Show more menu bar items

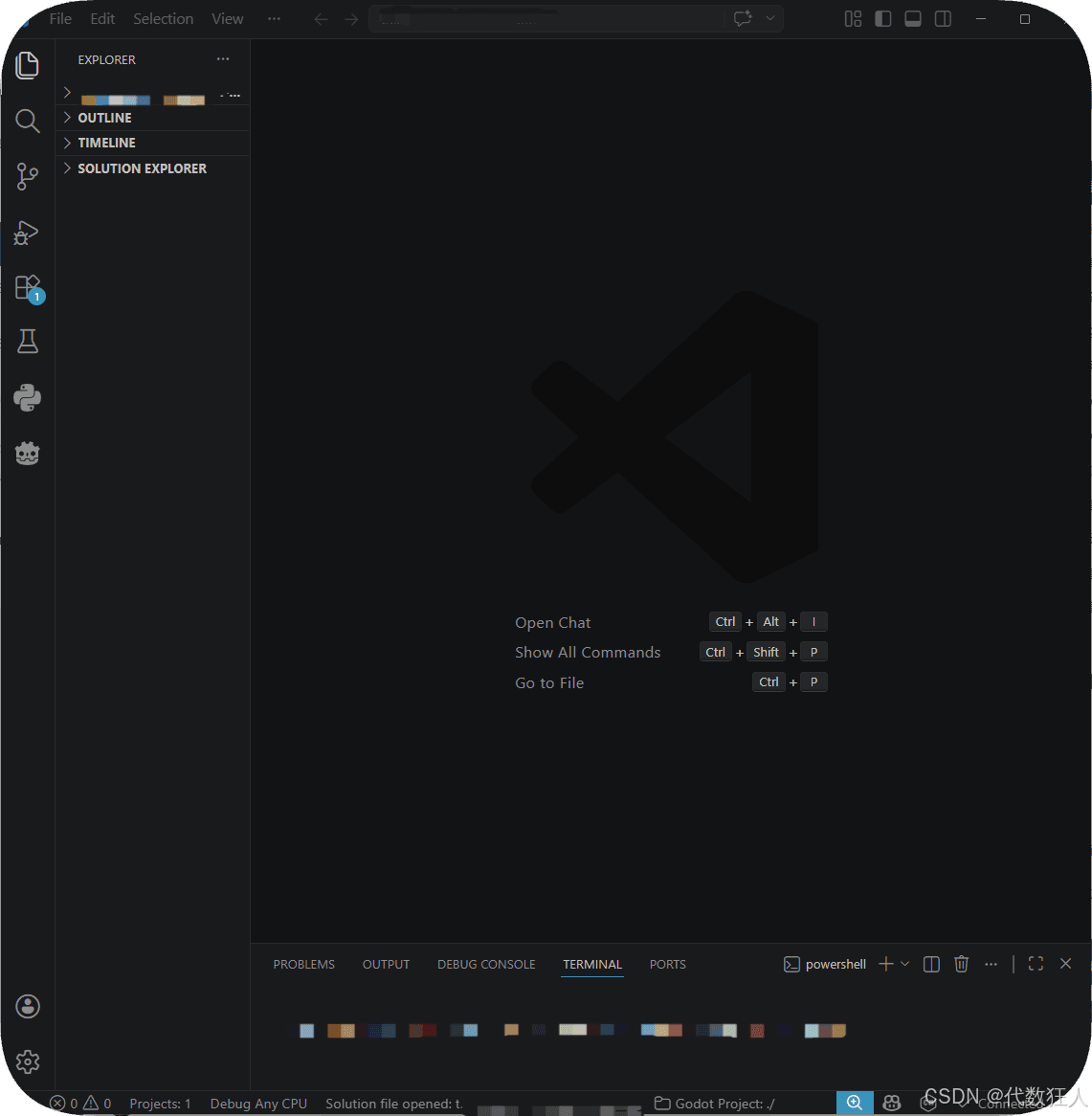274,19
